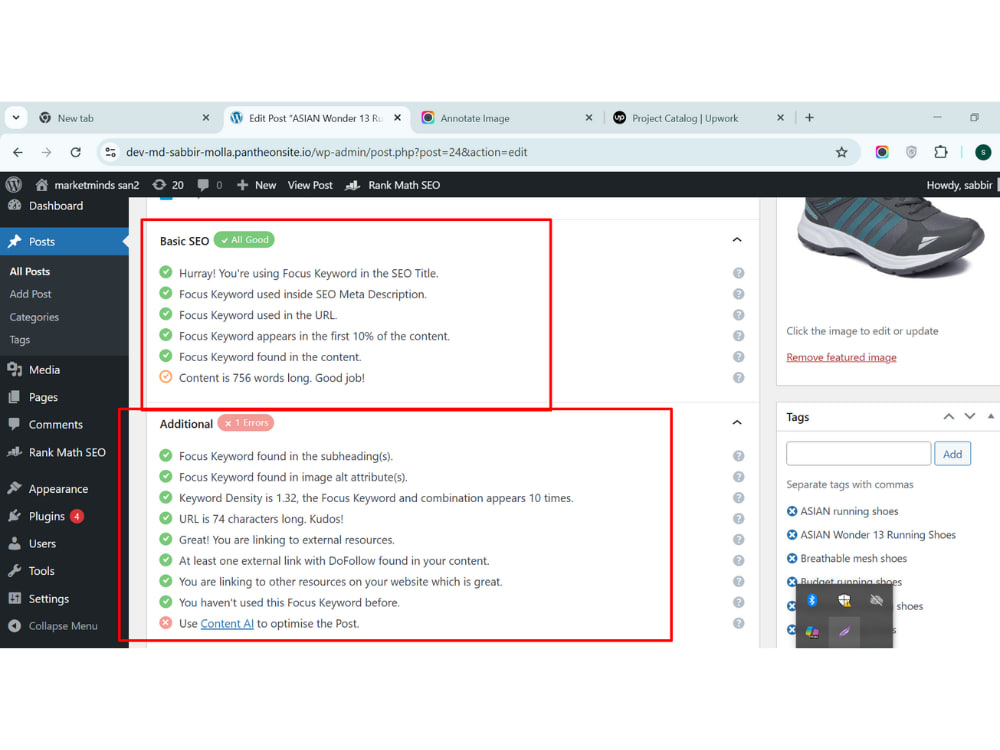The image size is (1000, 750).
Task: Click Remove featured image link
Action: [841, 357]
